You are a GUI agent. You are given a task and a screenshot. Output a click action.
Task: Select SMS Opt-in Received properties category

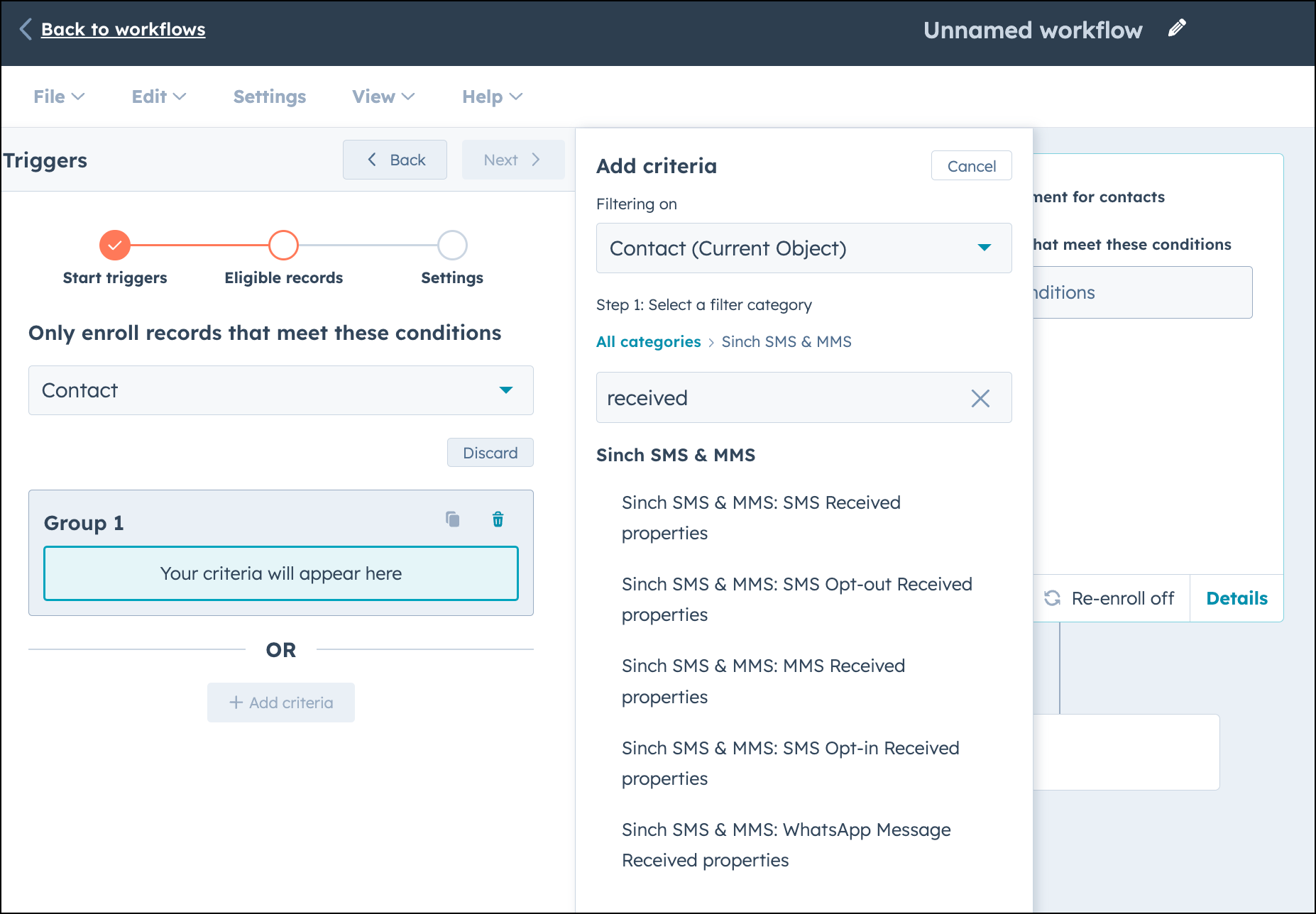[x=791, y=764]
